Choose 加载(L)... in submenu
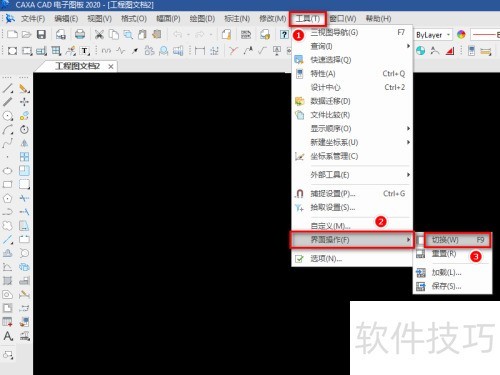Screen dimensions: 500x375 pyautogui.click(x=453, y=272)
